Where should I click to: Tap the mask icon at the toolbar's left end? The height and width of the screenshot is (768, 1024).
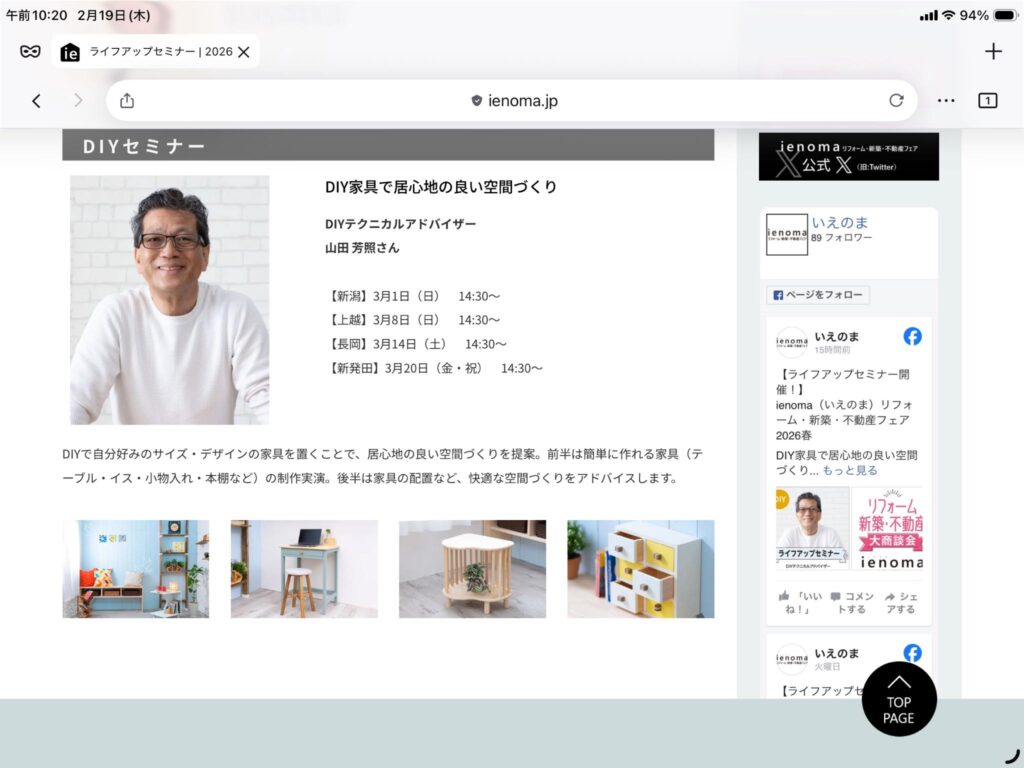point(28,50)
